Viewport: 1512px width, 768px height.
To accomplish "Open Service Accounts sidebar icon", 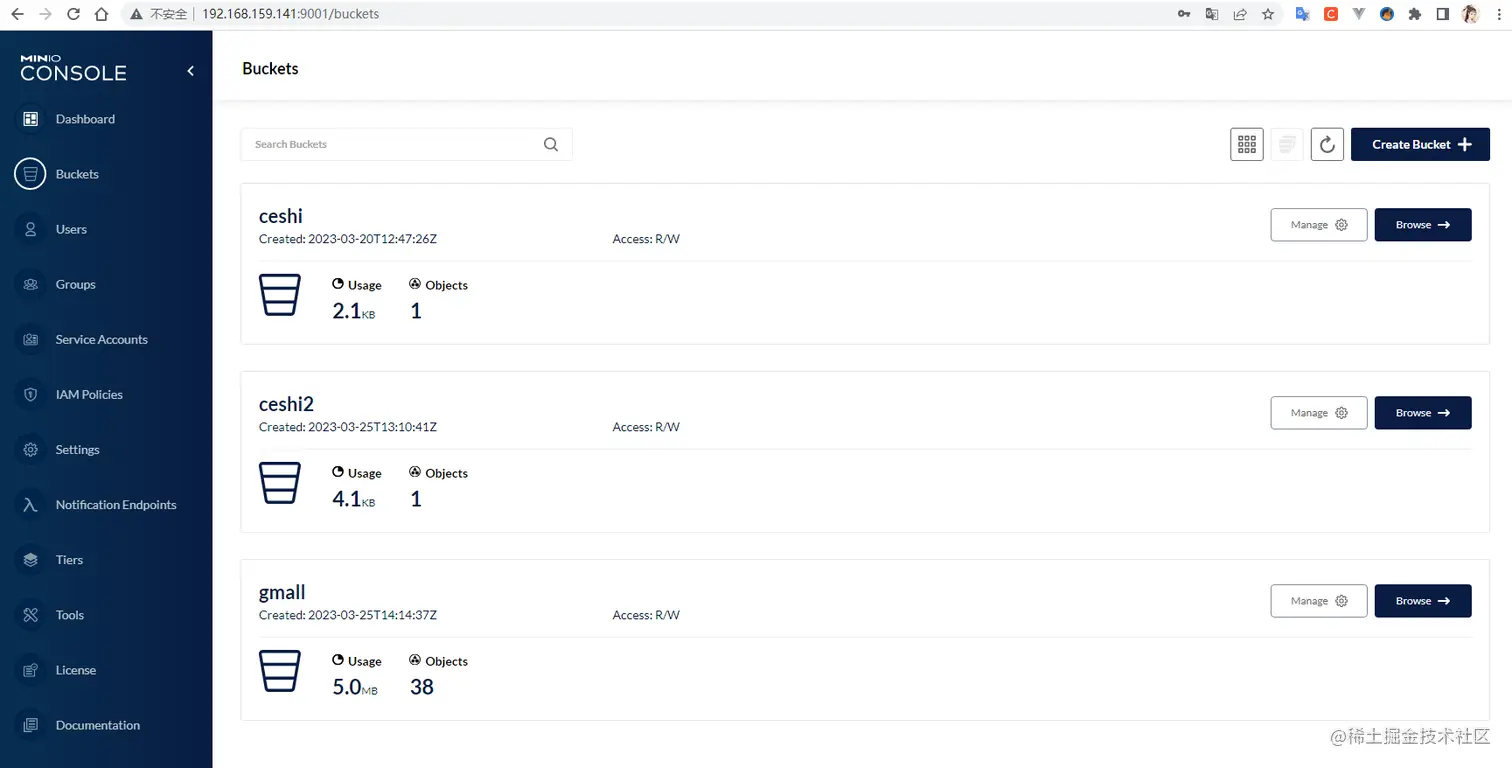I will (x=30, y=339).
